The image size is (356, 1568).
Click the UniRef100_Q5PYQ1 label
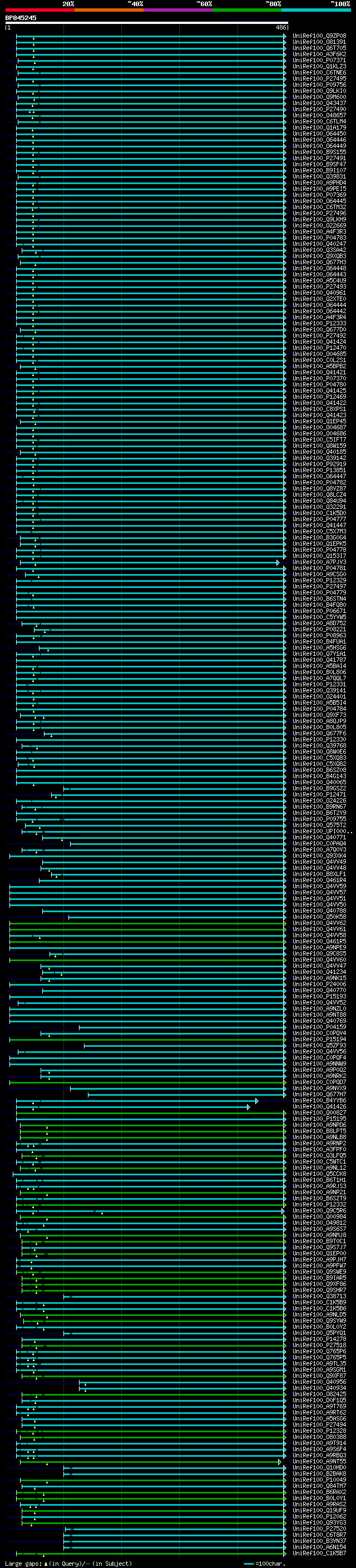[x=319, y=1332]
